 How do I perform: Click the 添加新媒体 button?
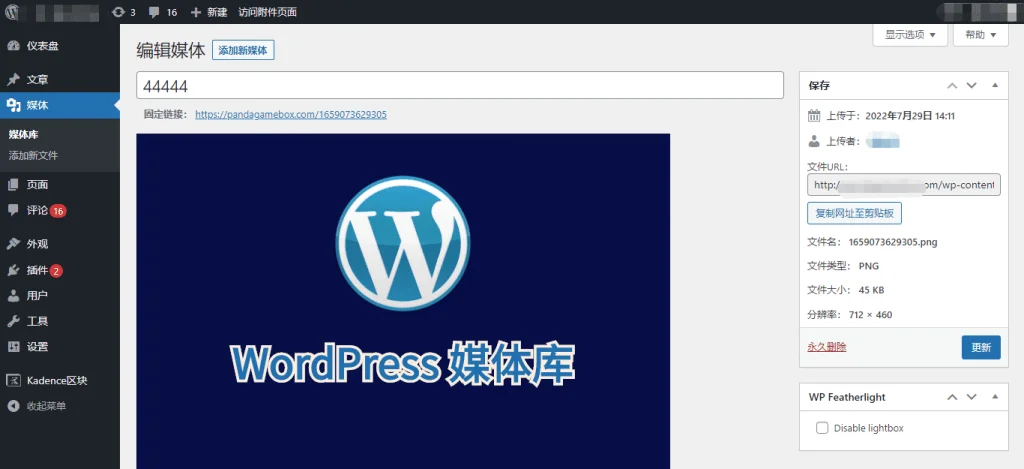tap(243, 50)
